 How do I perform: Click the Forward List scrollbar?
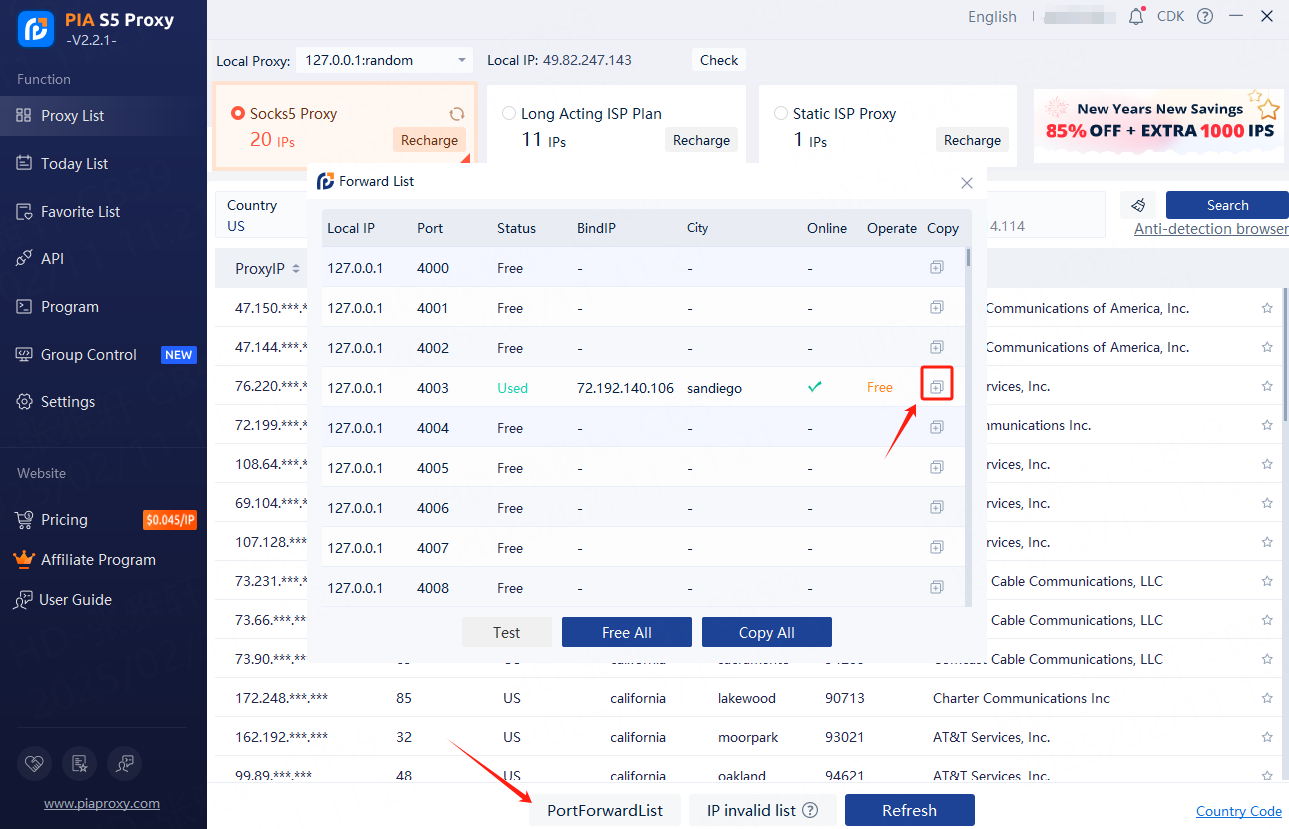967,259
